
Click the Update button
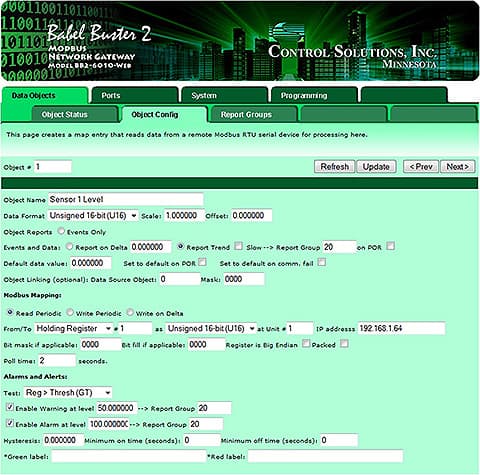coord(376,166)
